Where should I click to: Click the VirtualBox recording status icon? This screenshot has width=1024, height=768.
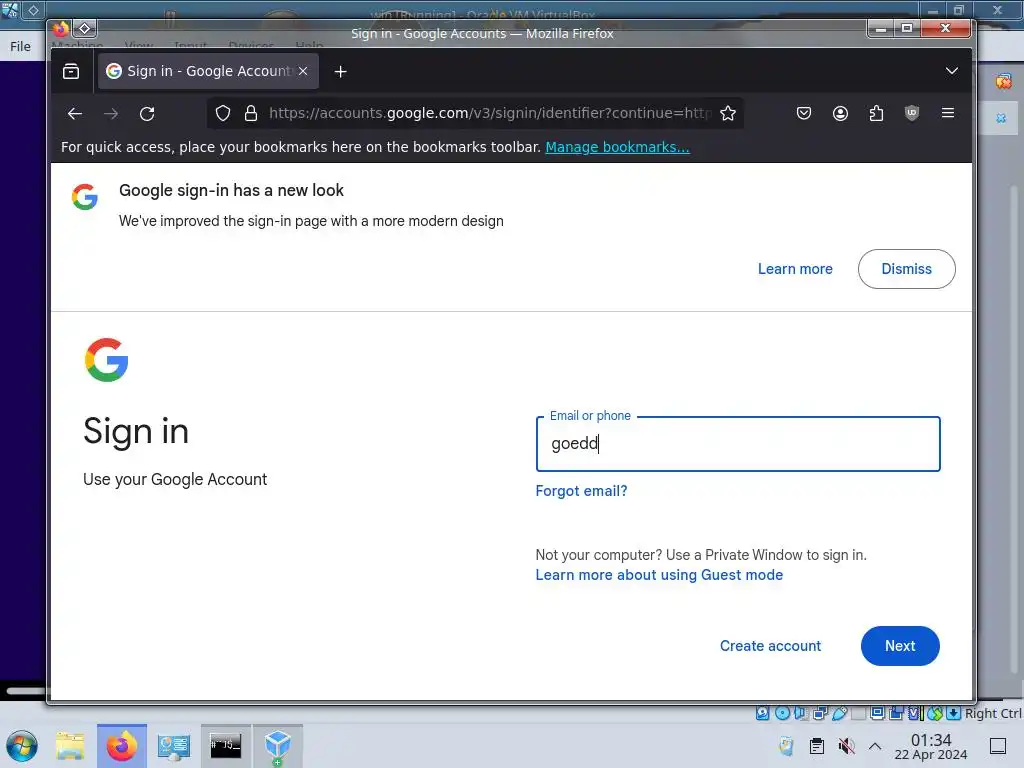tap(896, 713)
